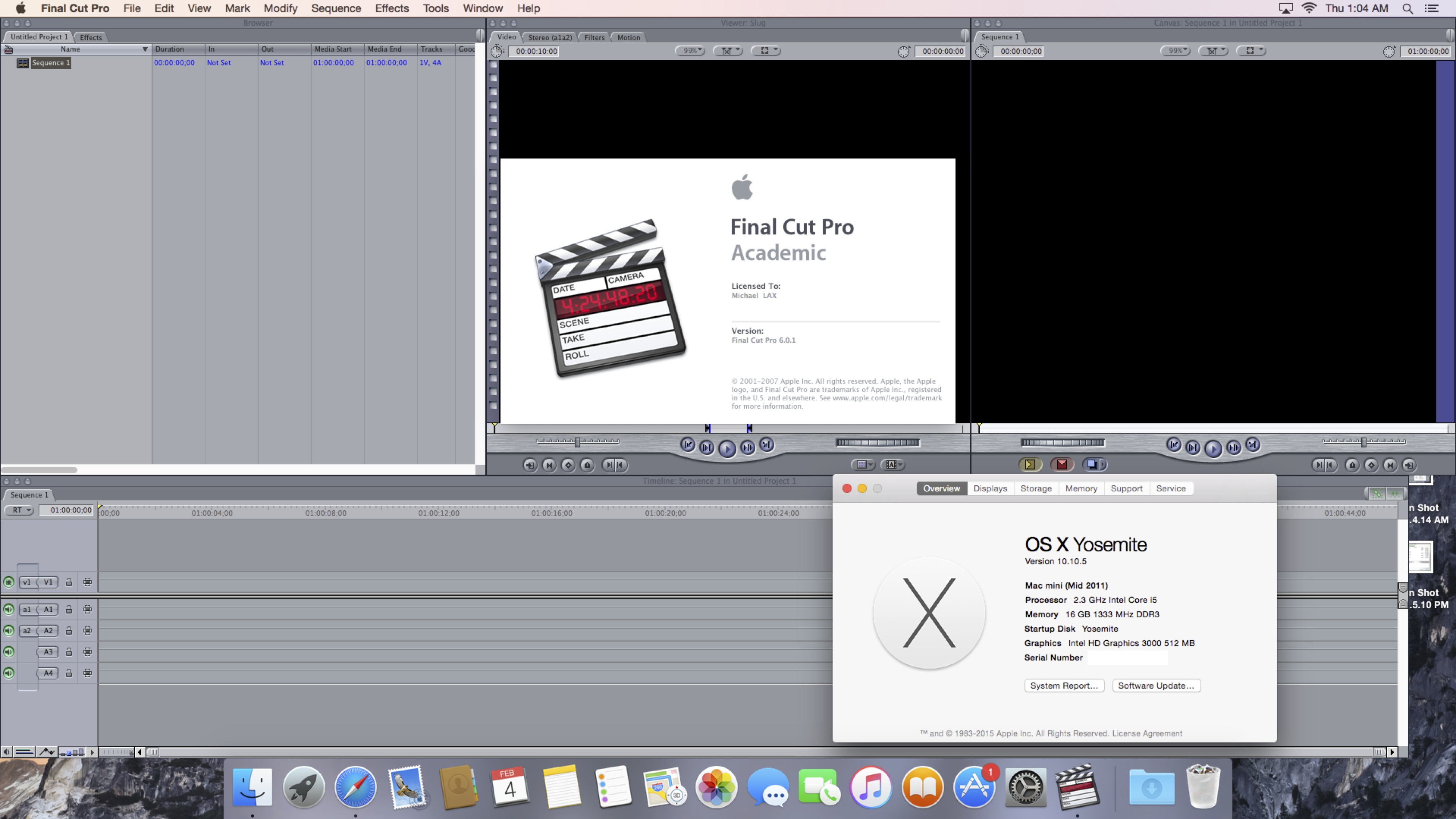
Task: Click the Displays tab in About This Mac
Action: coord(990,488)
